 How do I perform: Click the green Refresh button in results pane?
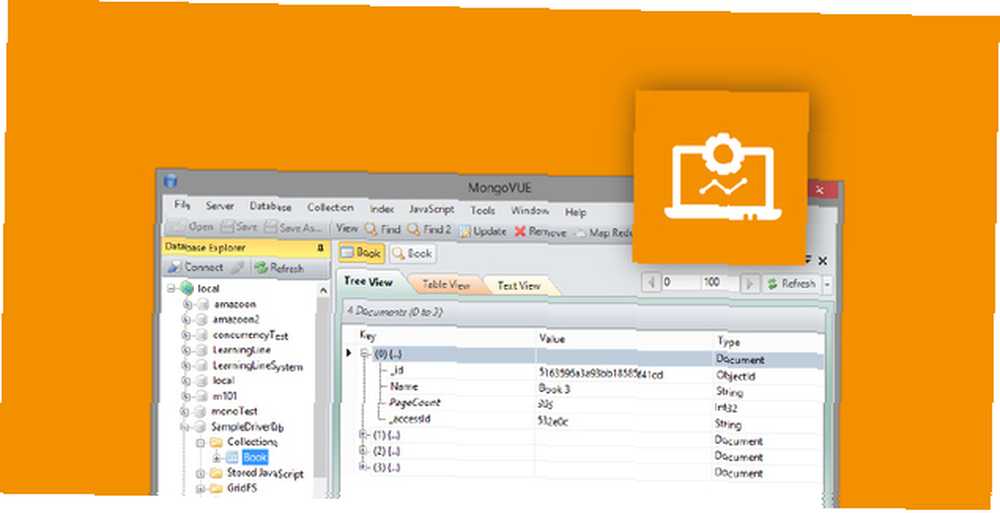(791, 284)
